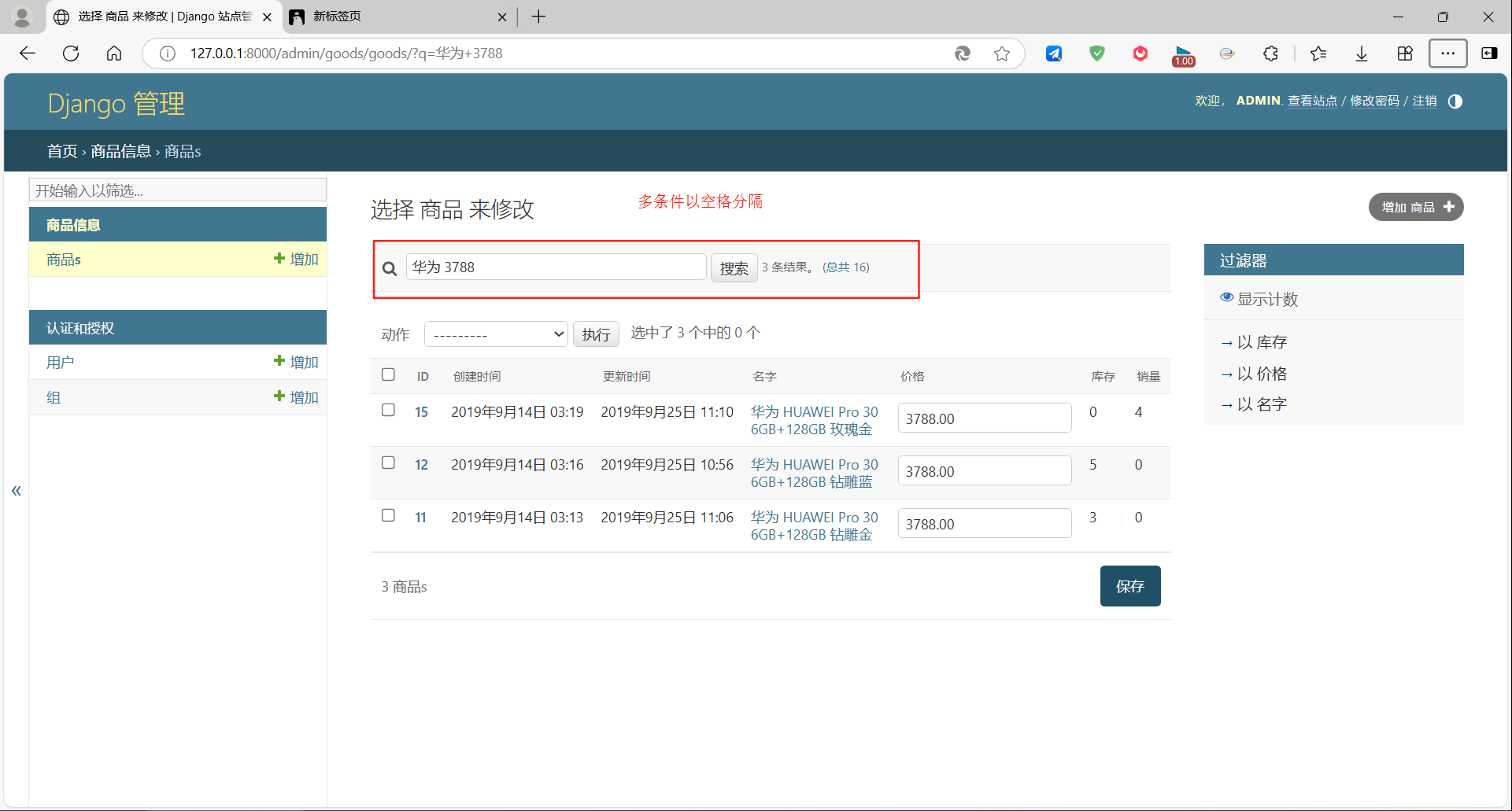Click the 执行 action button
The image size is (1512, 811).
point(596,334)
